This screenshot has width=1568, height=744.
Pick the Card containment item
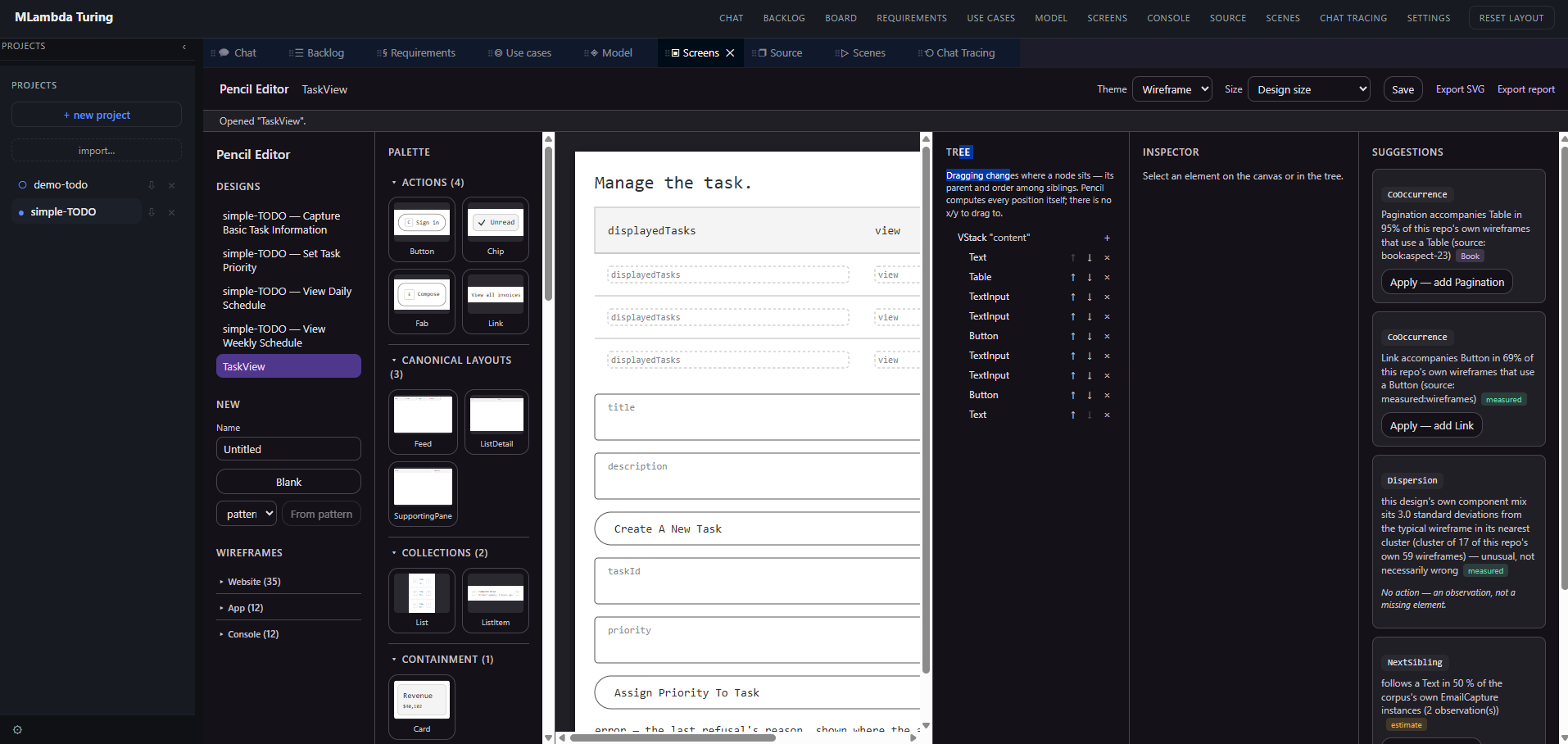tap(422, 707)
